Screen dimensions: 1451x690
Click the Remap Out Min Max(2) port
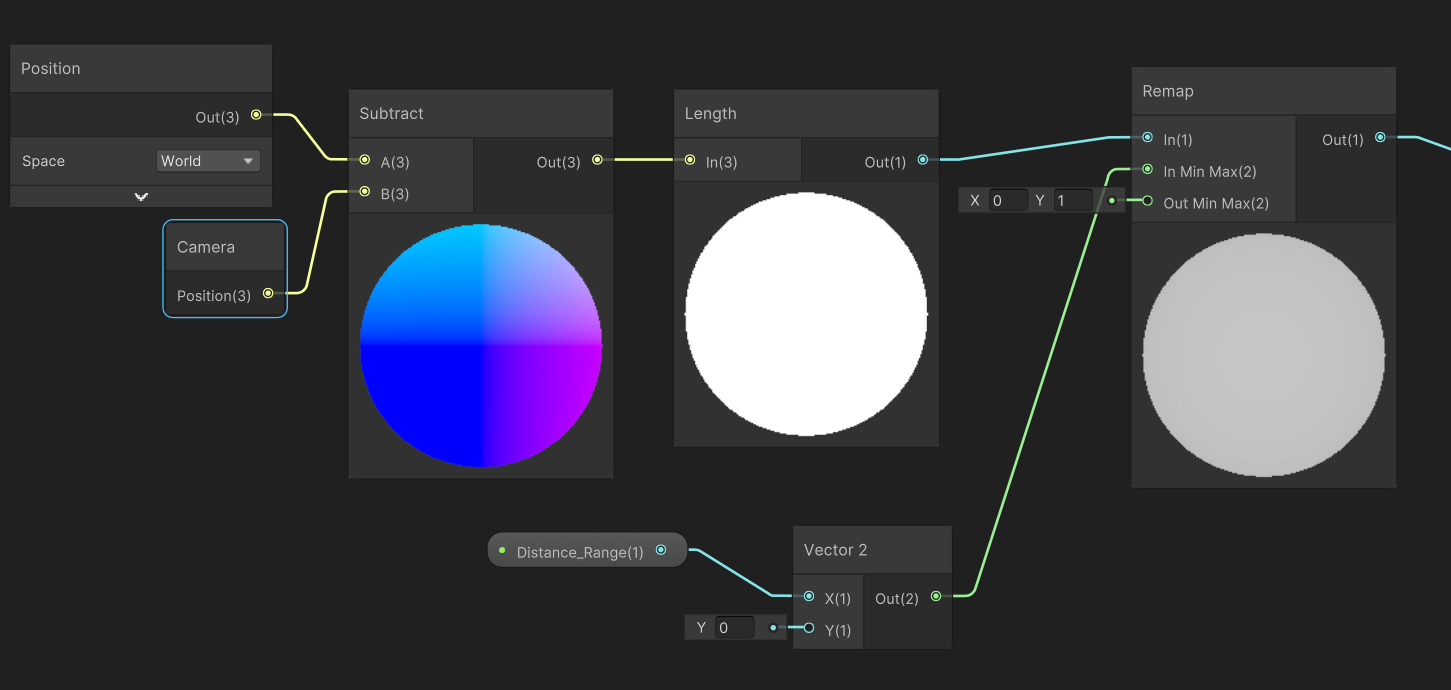click(x=1147, y=201)
